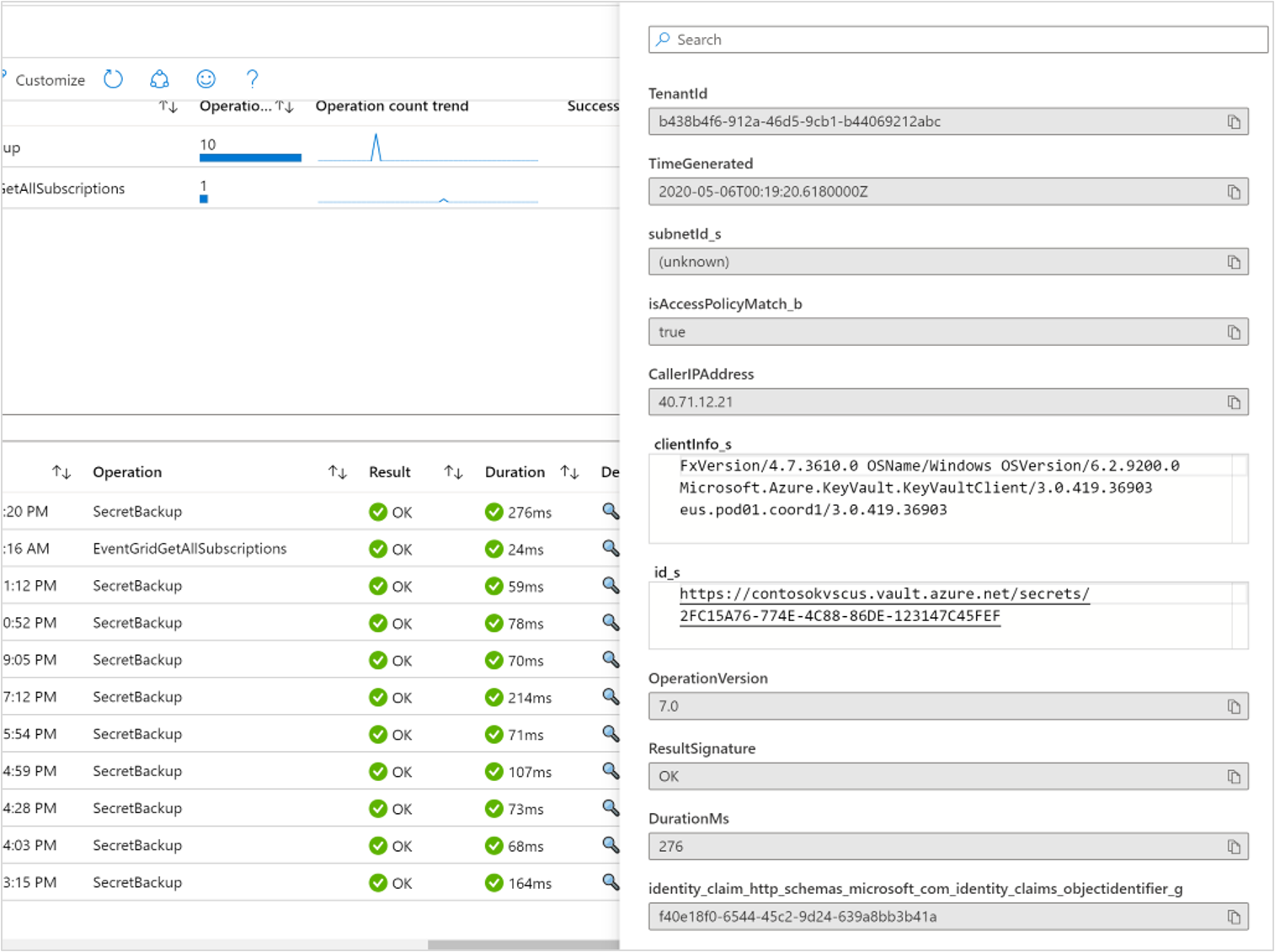Click the Search field in the details pane
1275x952 pixels.
[x=958, y=39]
